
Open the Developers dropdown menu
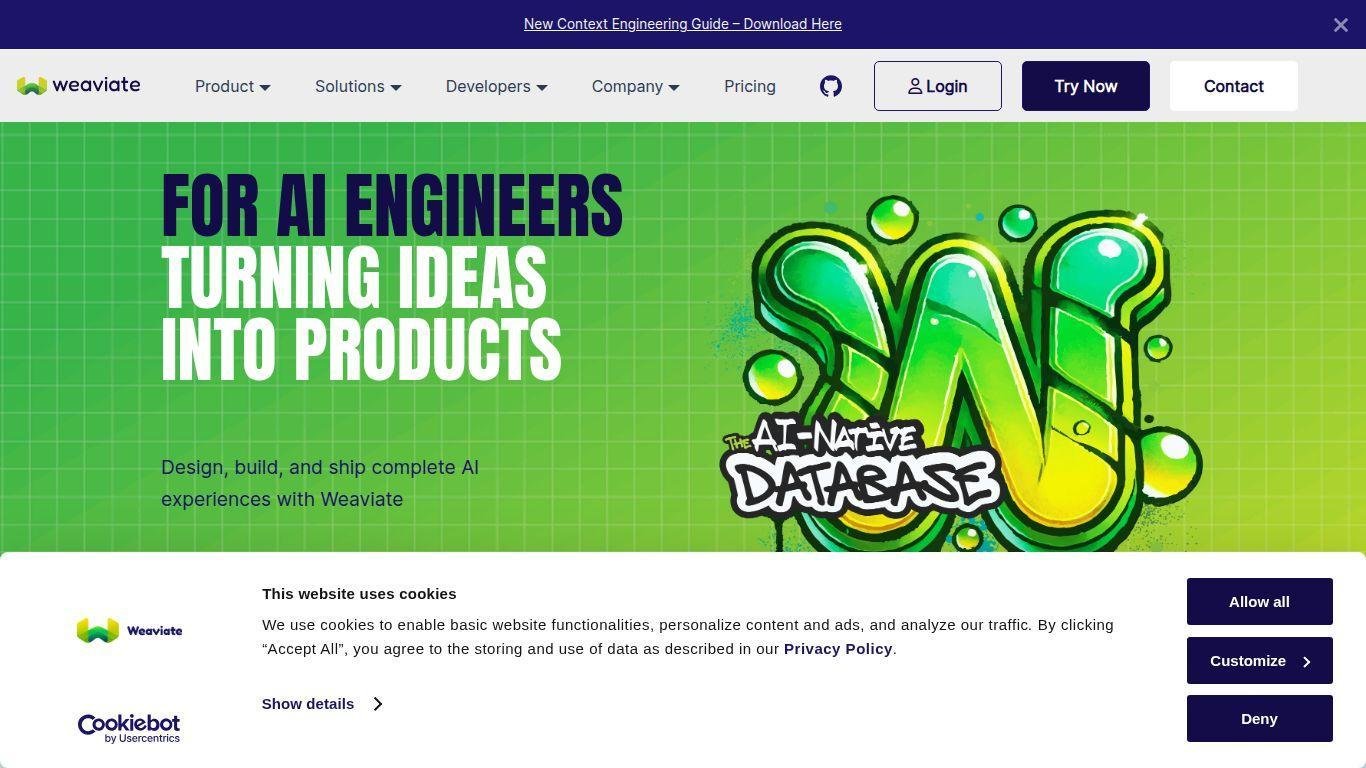pos(496,87)
